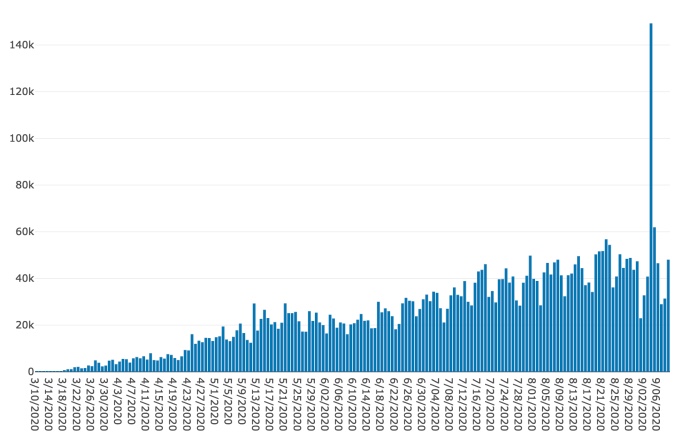
Task: Click the 7/24/2020 date label
Action: click(503, 404)
